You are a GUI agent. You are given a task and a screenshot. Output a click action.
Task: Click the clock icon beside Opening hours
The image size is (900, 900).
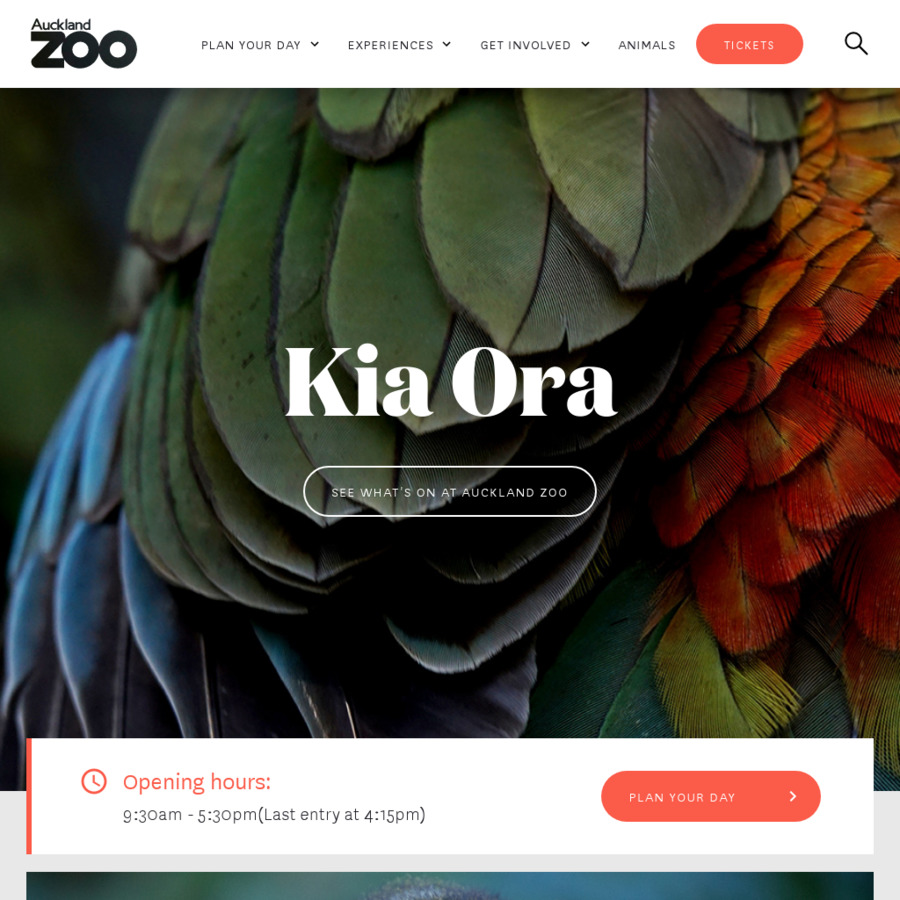point(94,781)
